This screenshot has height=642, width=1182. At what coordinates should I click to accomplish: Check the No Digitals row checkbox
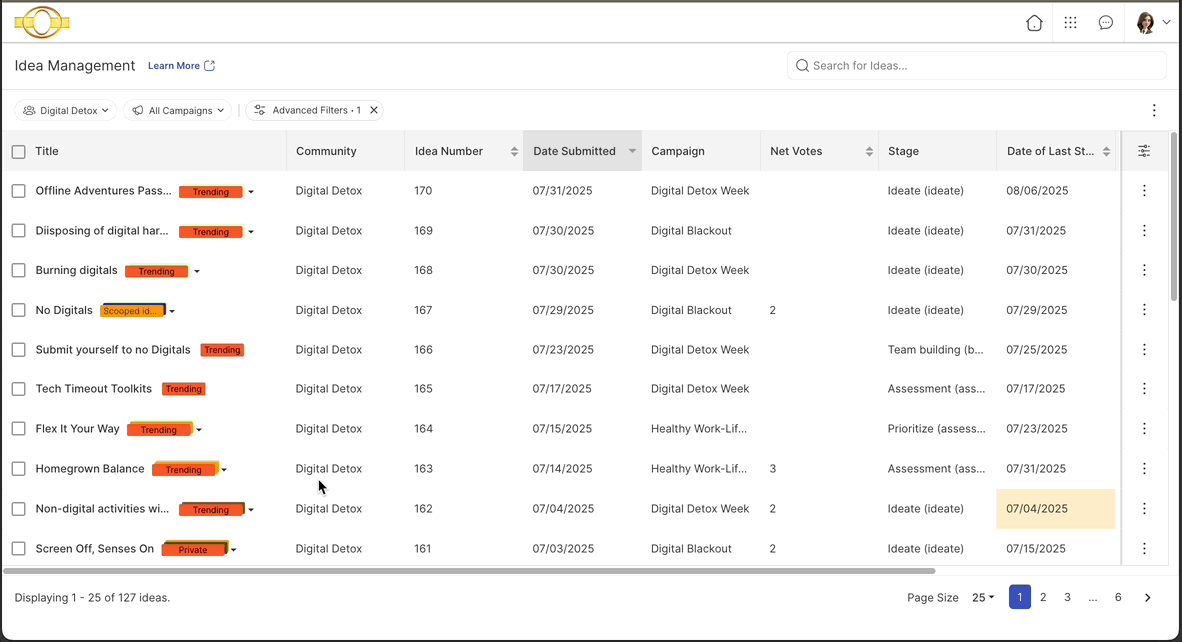click(x=19, y=310)
